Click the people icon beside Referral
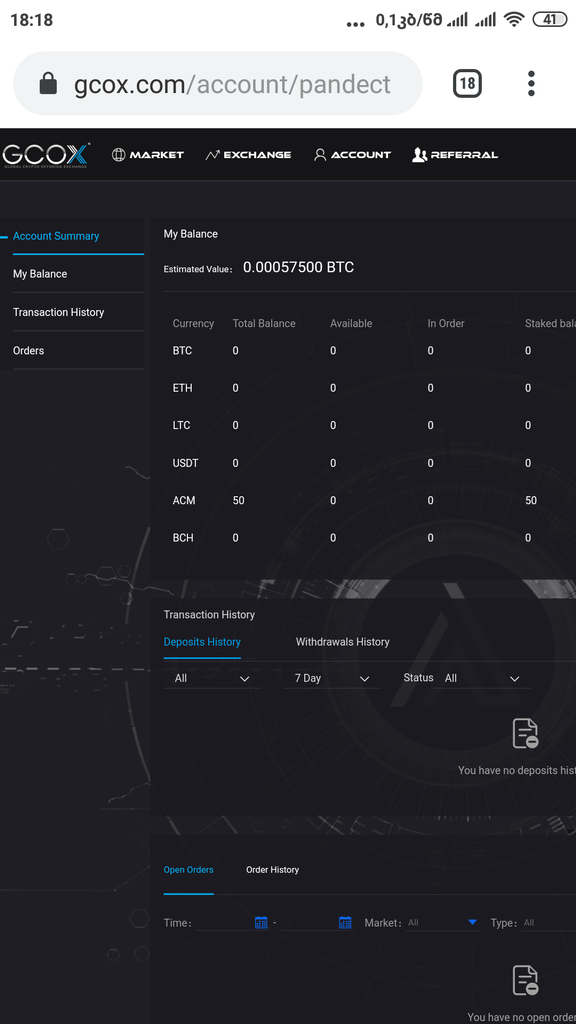Viewport: 576px width, 1024px height. click(x=419, y=155)
